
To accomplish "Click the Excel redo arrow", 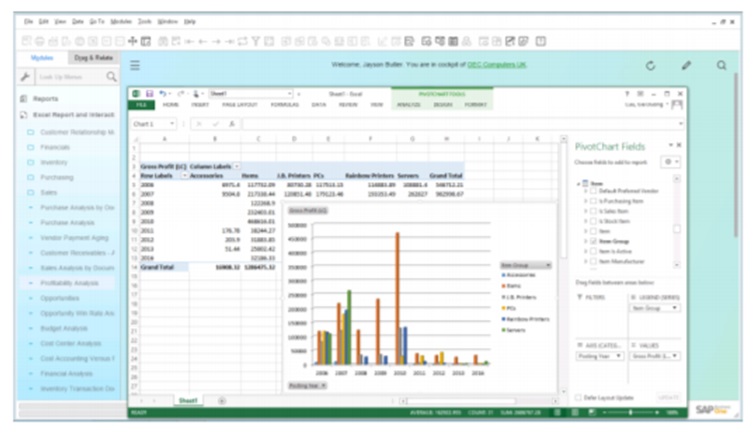I will [180, 94].
